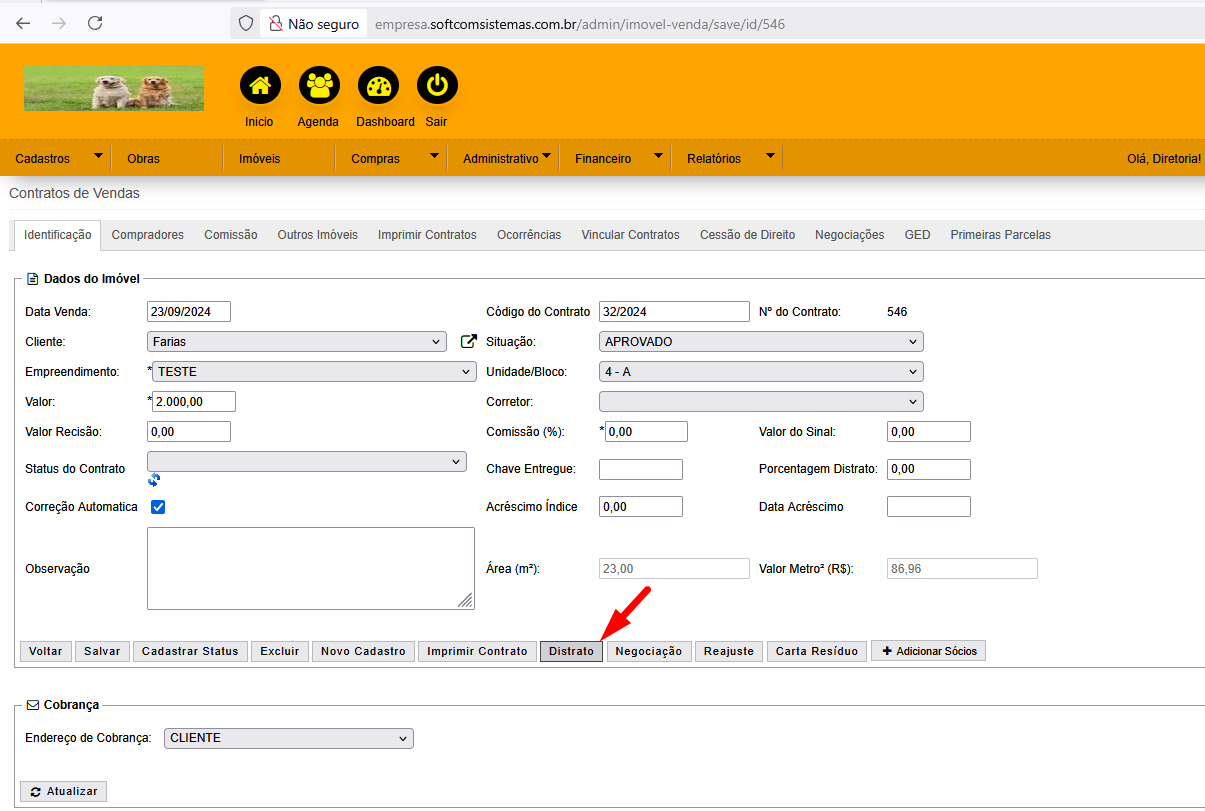Click the browser back arrow
1205x811 pixels.
(x=23, y=23)
